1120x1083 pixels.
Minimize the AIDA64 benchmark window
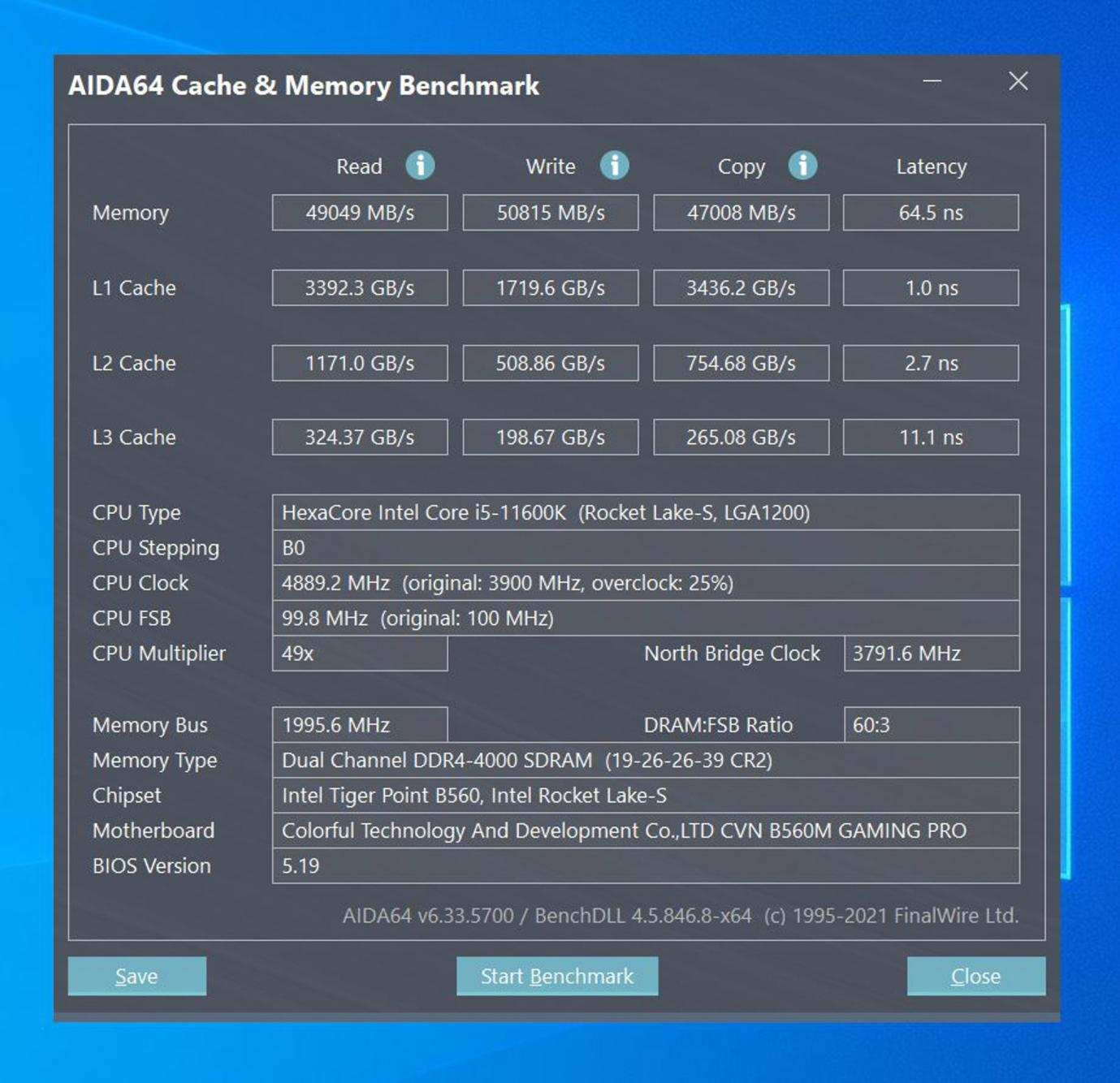click(x=932, y=81)
